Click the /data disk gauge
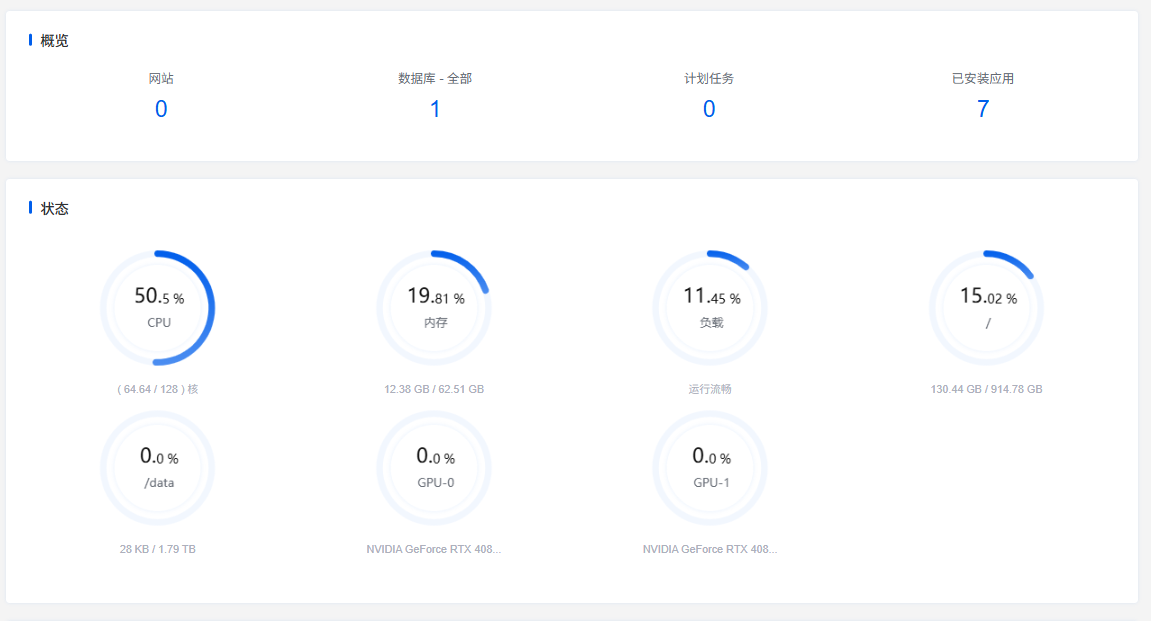The width and height of the screenshot is (1151, 621). click(158, 468)
